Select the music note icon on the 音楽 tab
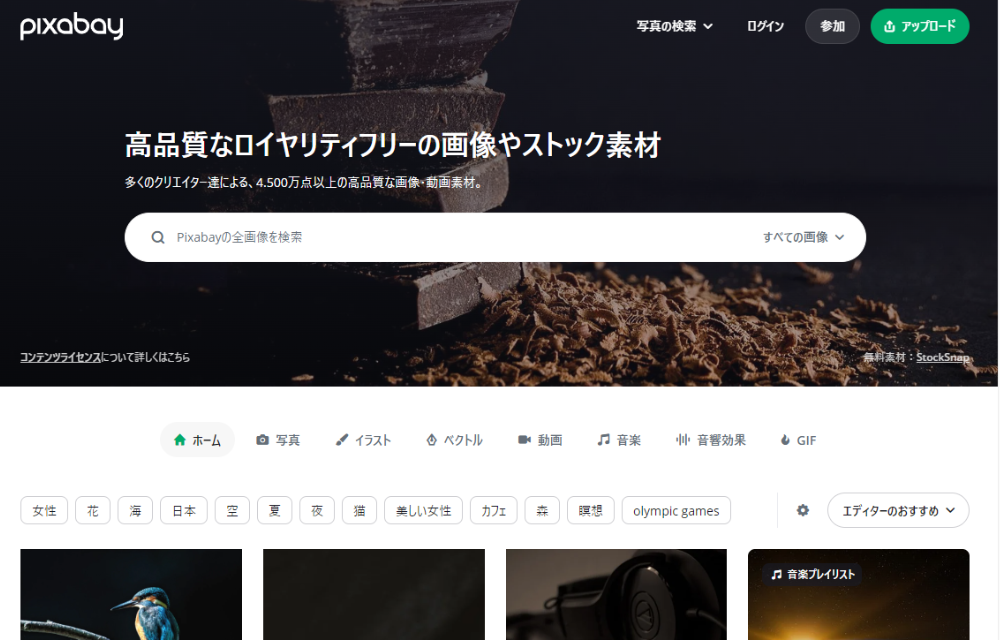 604,439
